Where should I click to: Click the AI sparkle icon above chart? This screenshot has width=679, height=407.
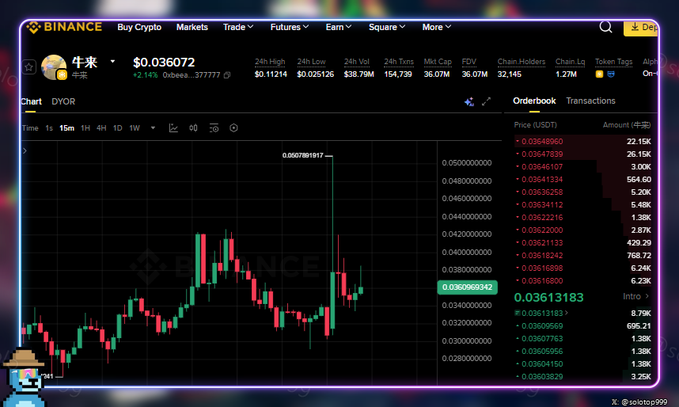coord(469,102)
